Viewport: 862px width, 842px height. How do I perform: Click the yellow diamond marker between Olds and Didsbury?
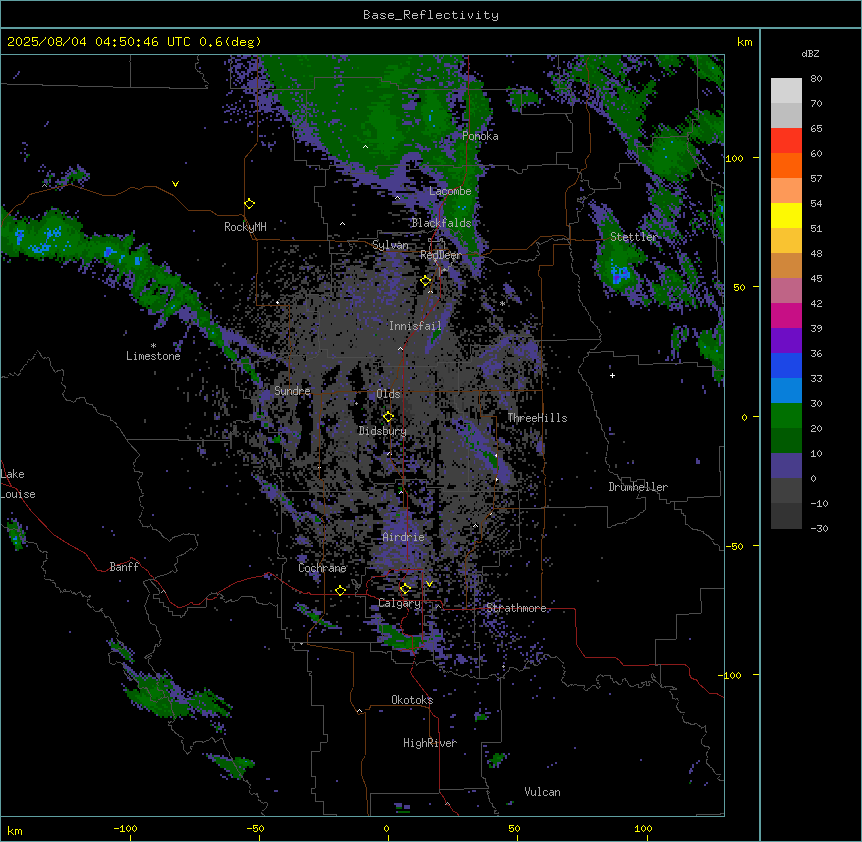point(388,417)
